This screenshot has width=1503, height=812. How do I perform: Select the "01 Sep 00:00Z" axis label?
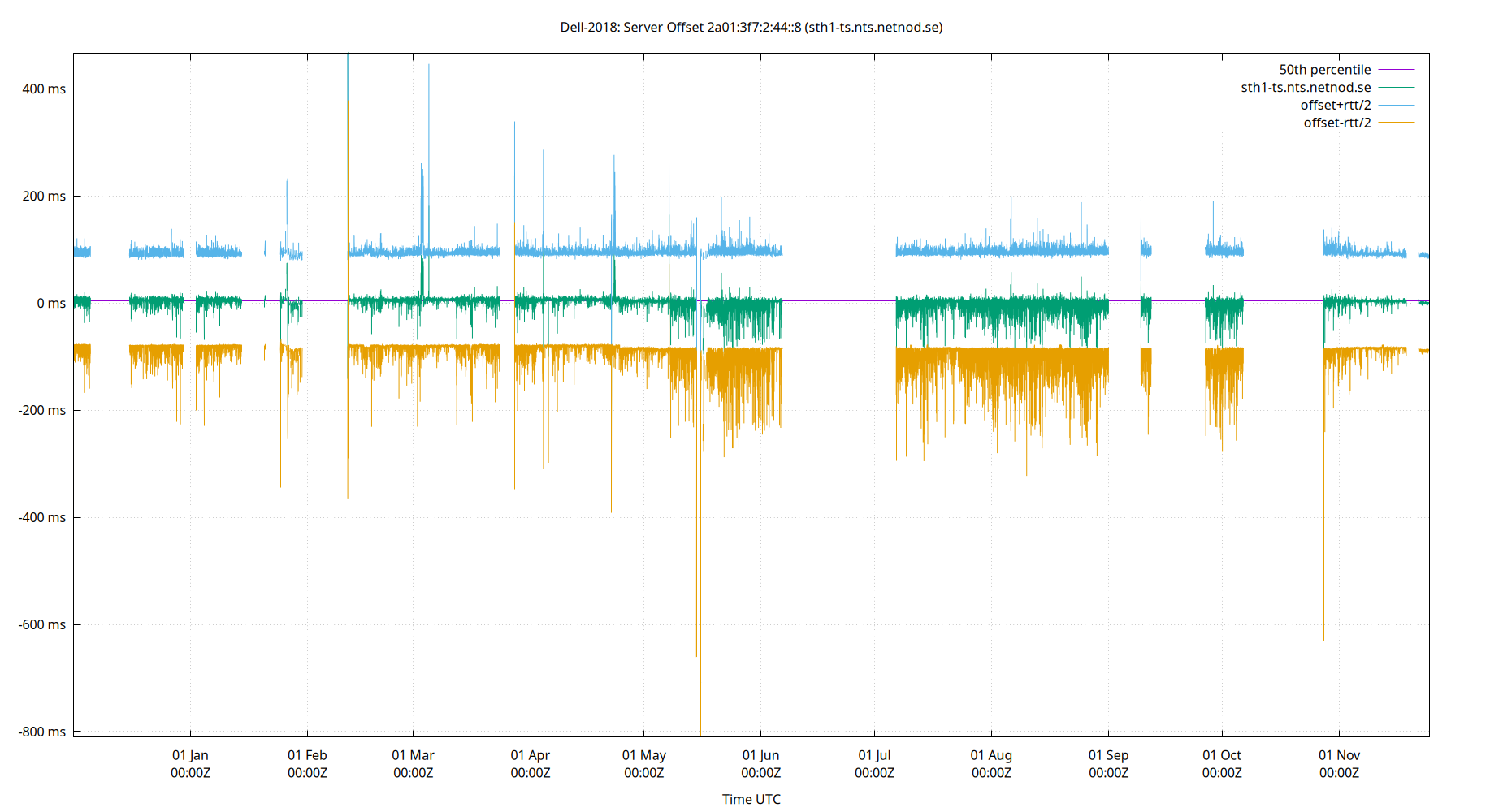1110,763
